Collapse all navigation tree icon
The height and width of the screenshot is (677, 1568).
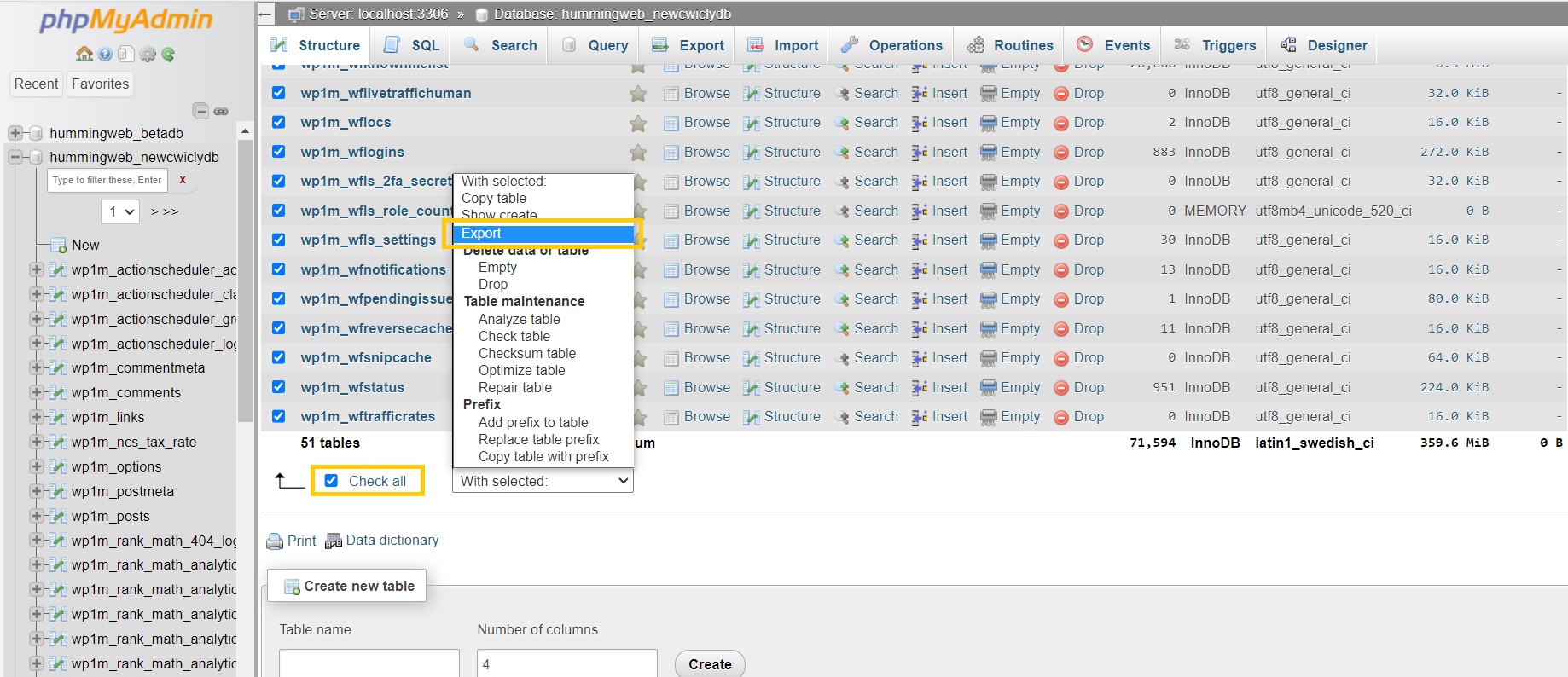click(x=200, y=111)
